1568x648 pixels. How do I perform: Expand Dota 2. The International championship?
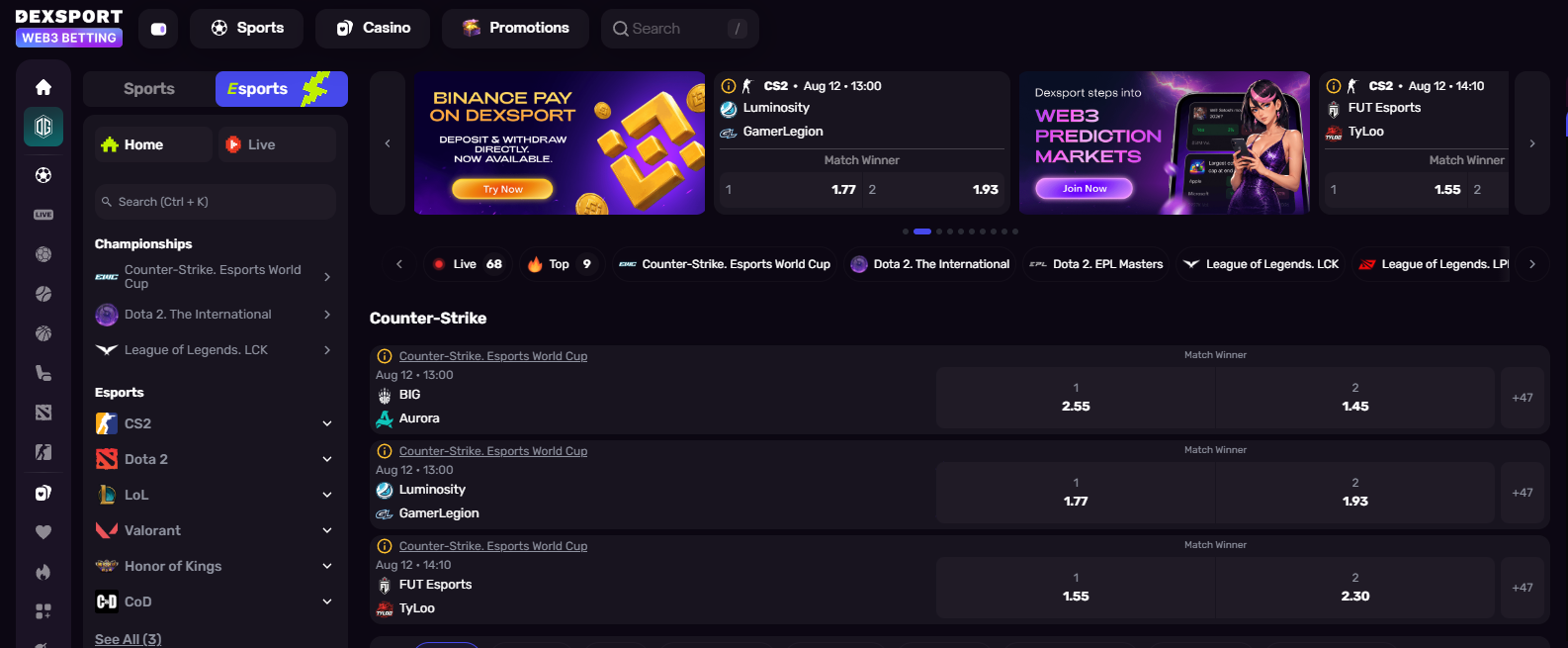[x=215, y=315]
